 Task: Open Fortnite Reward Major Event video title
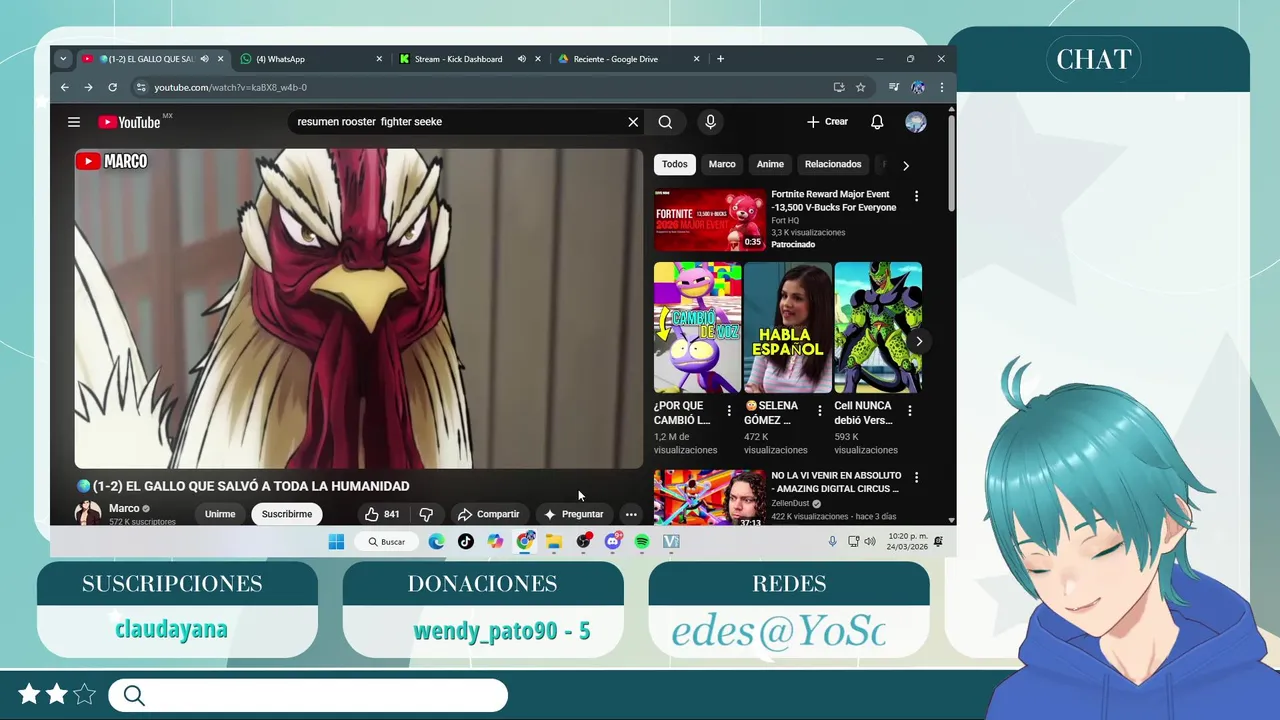click(x=834, y=201)
